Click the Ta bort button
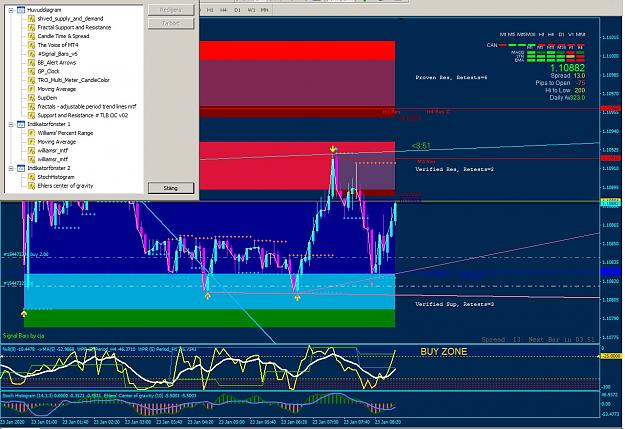The width and height of the screenshot is (625, 429). tap(171, 23)
